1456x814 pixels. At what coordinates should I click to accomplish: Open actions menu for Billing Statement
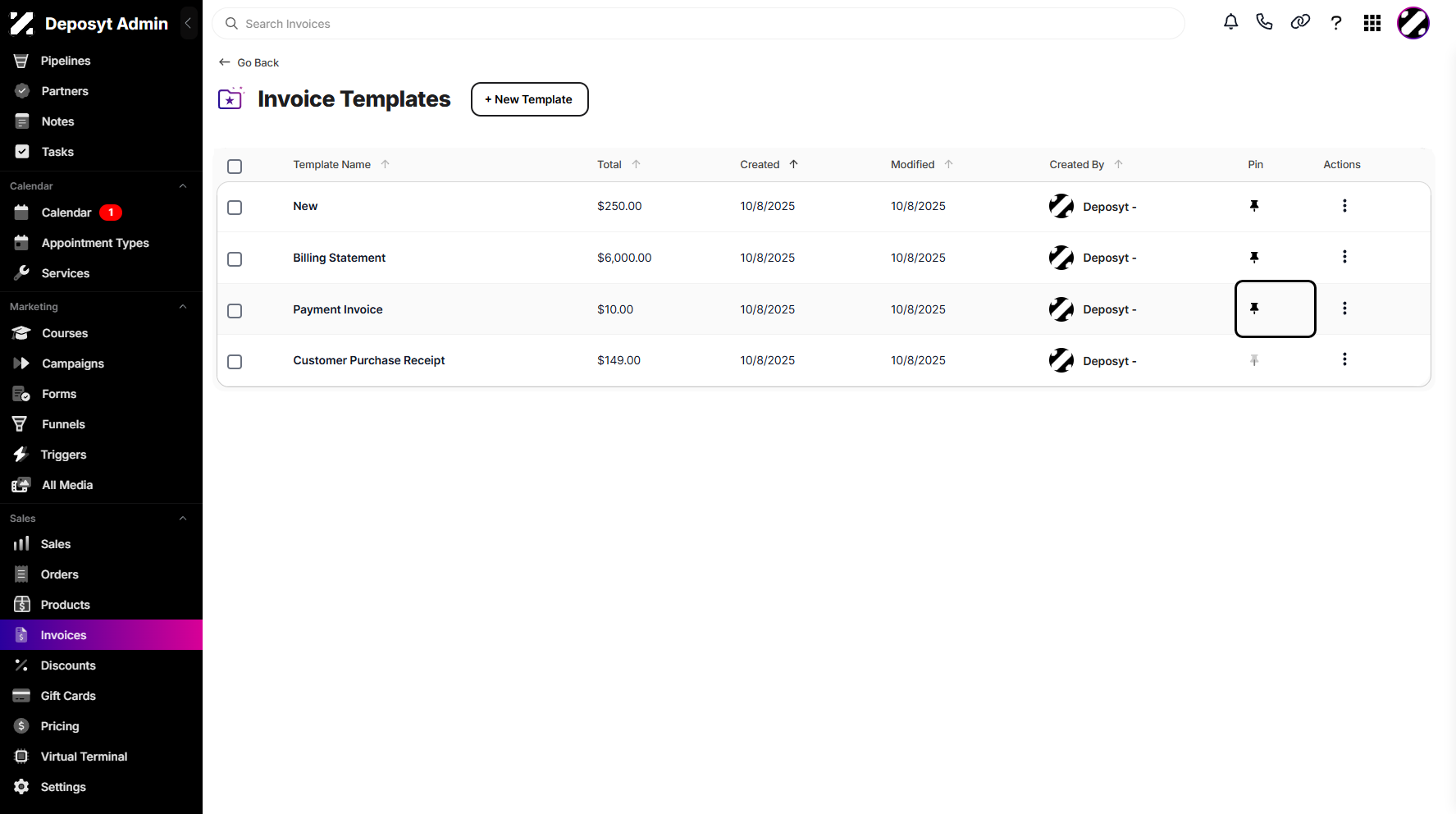point(1344,257)
